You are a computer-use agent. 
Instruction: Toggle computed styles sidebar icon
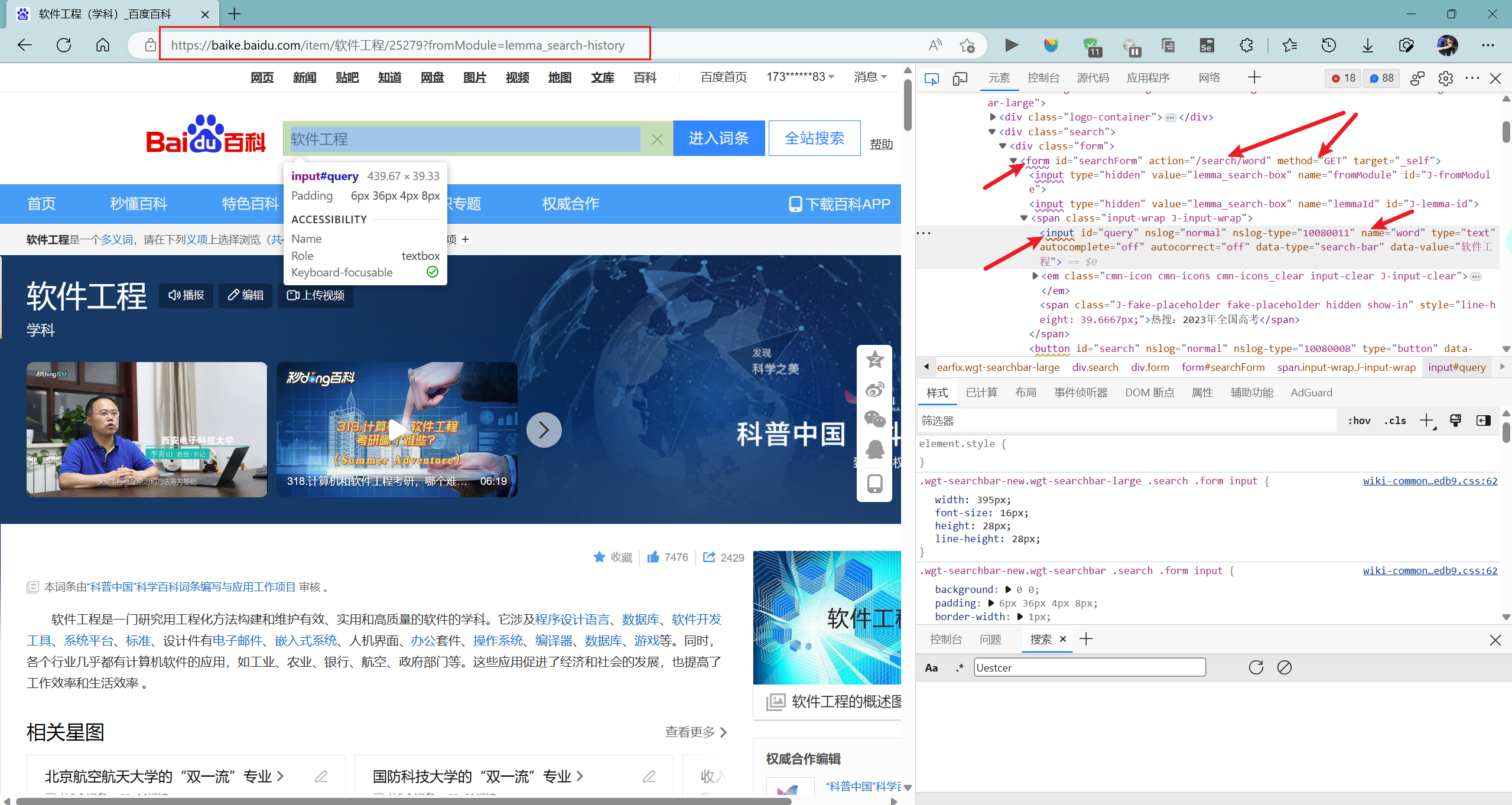pos(1483,421)
